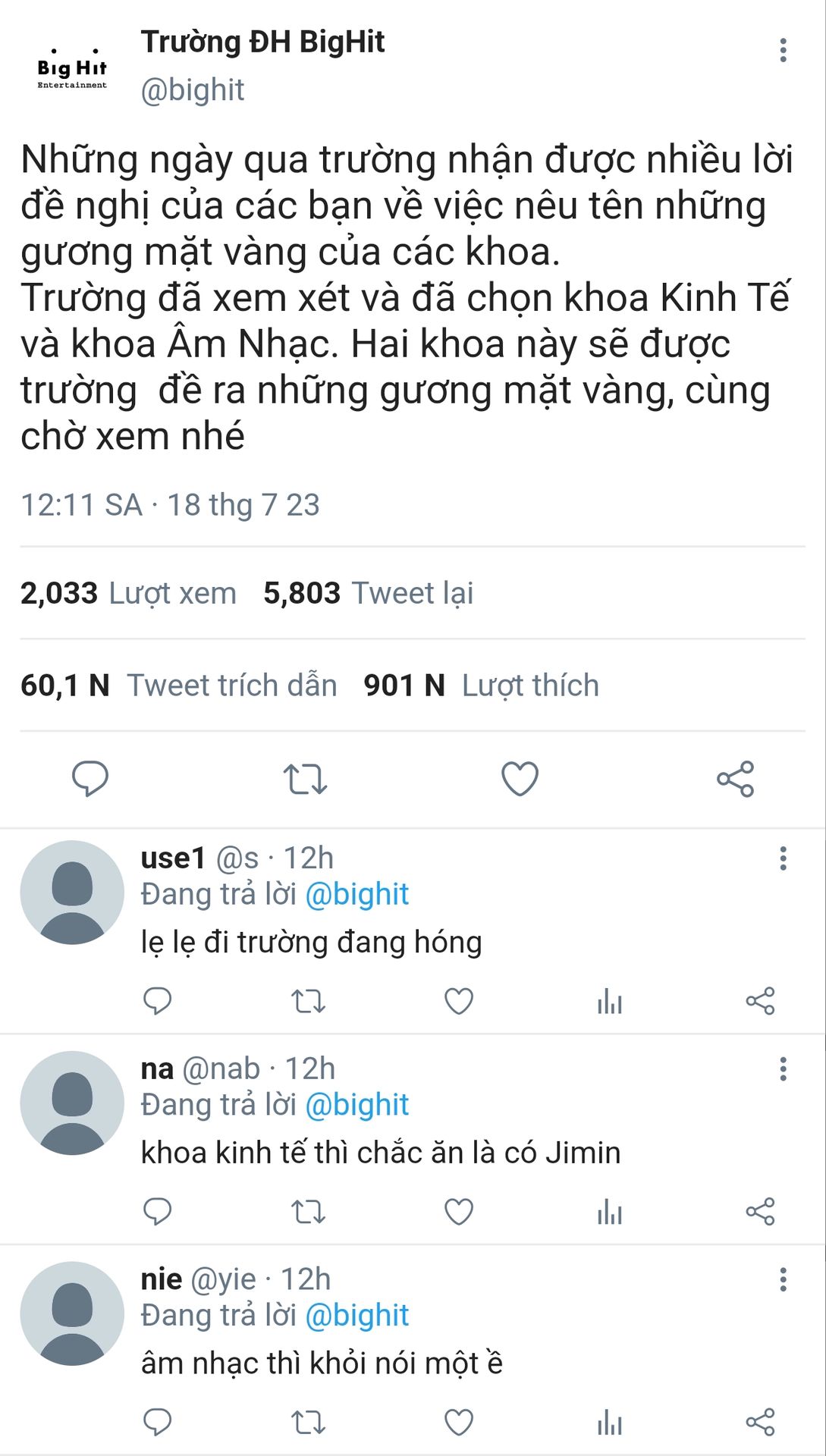The image size is (826, 1456).
Task: Open na's default avatar
Action: point(72,1103)
